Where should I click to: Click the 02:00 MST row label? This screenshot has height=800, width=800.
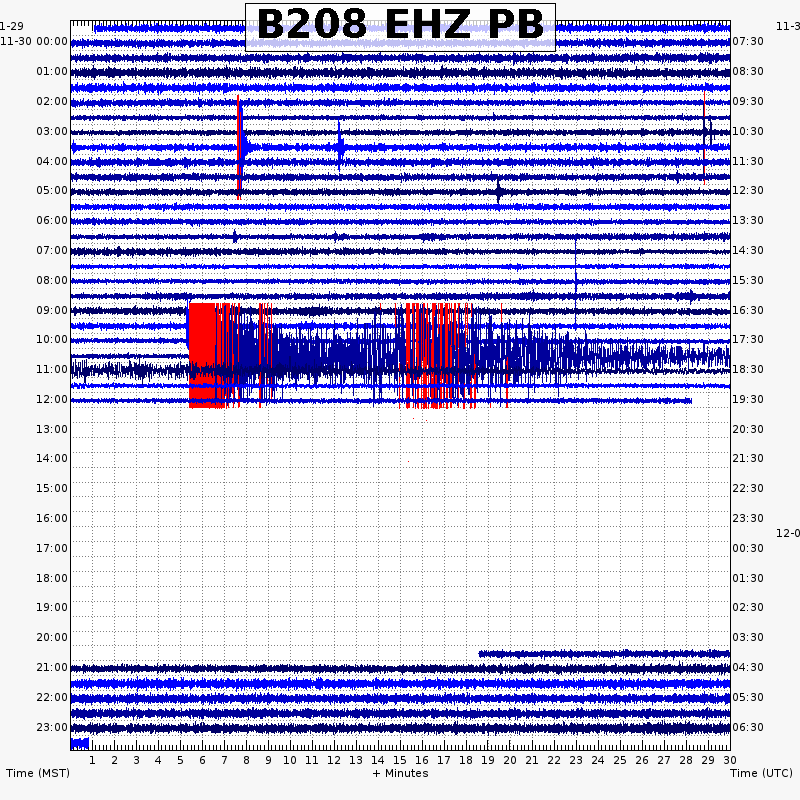[x=52, y=101]
